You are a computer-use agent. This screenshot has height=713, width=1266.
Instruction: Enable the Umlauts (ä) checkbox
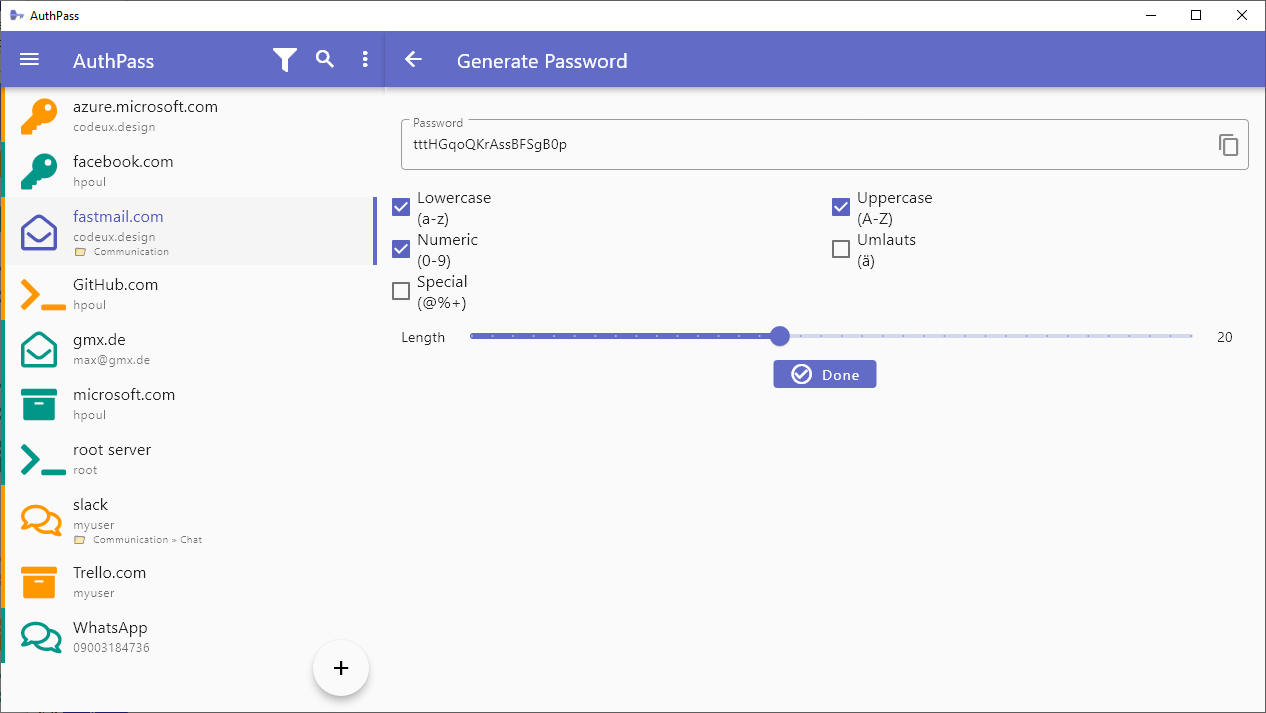point(841,249)
